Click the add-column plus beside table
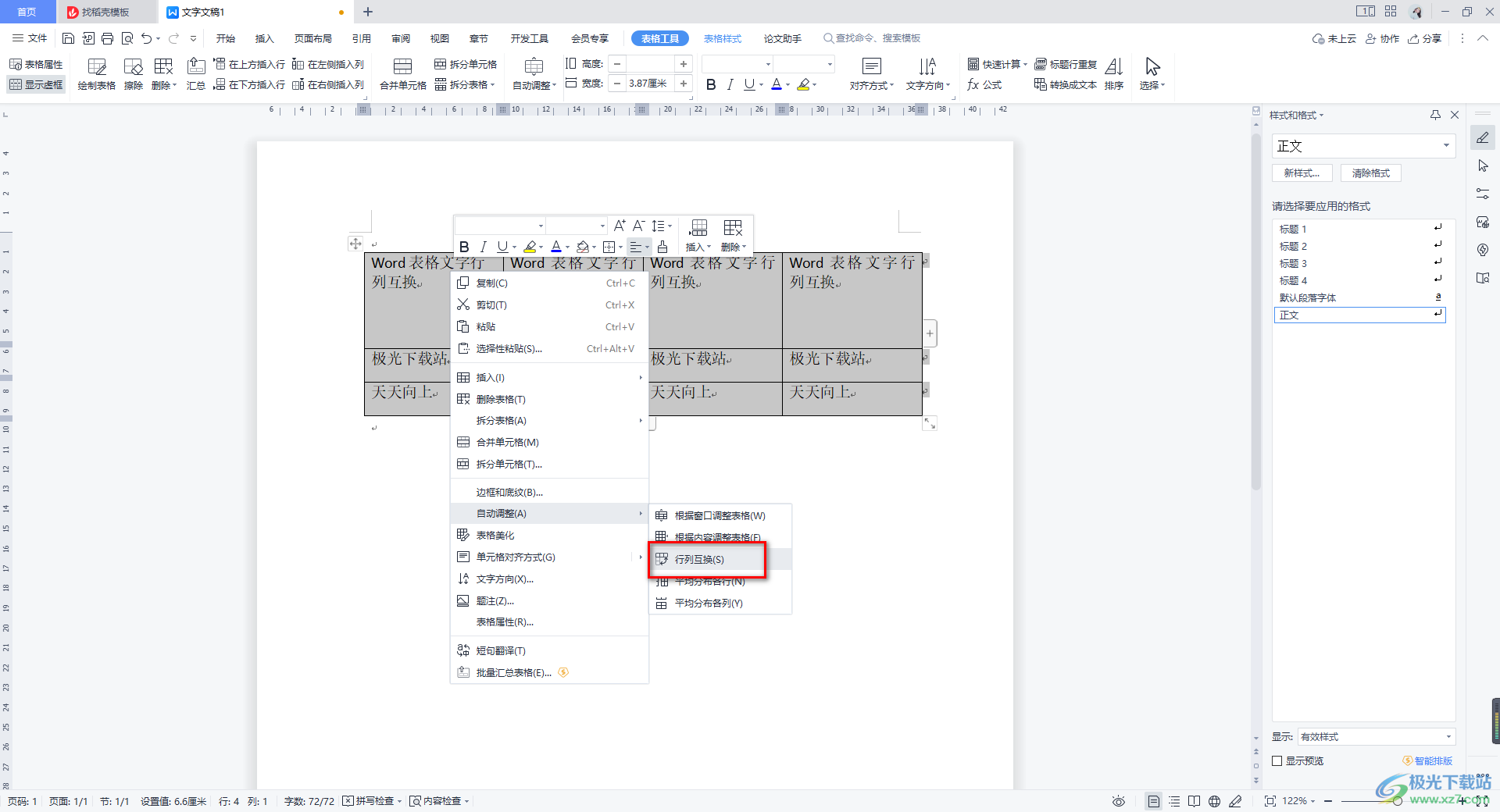The image size is (1500, 812). click(x=930, y=333)
